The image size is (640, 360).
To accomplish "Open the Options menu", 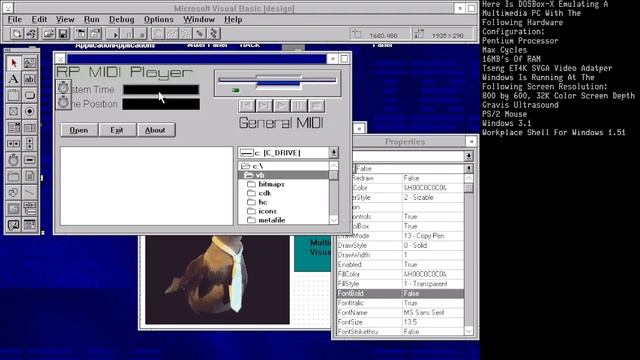I will [x=158, y=19].
